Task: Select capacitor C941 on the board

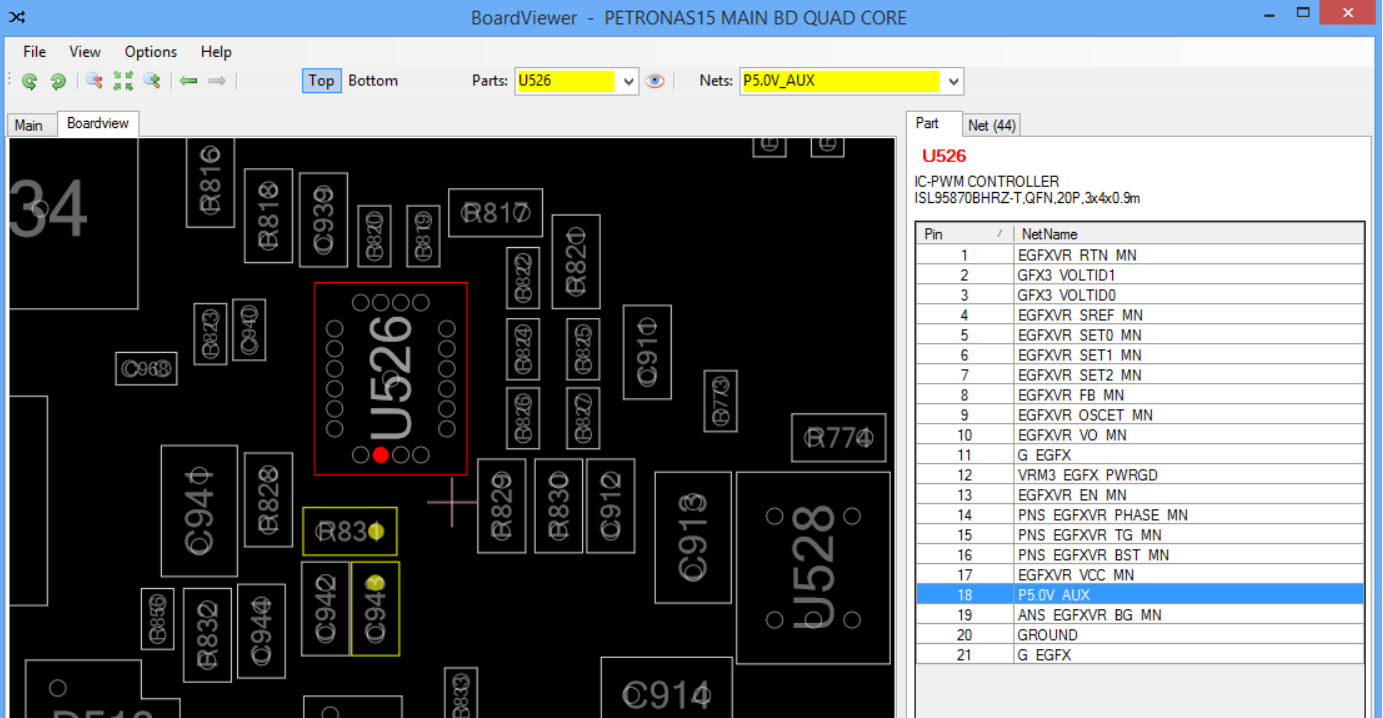Action: pos(200,511)
